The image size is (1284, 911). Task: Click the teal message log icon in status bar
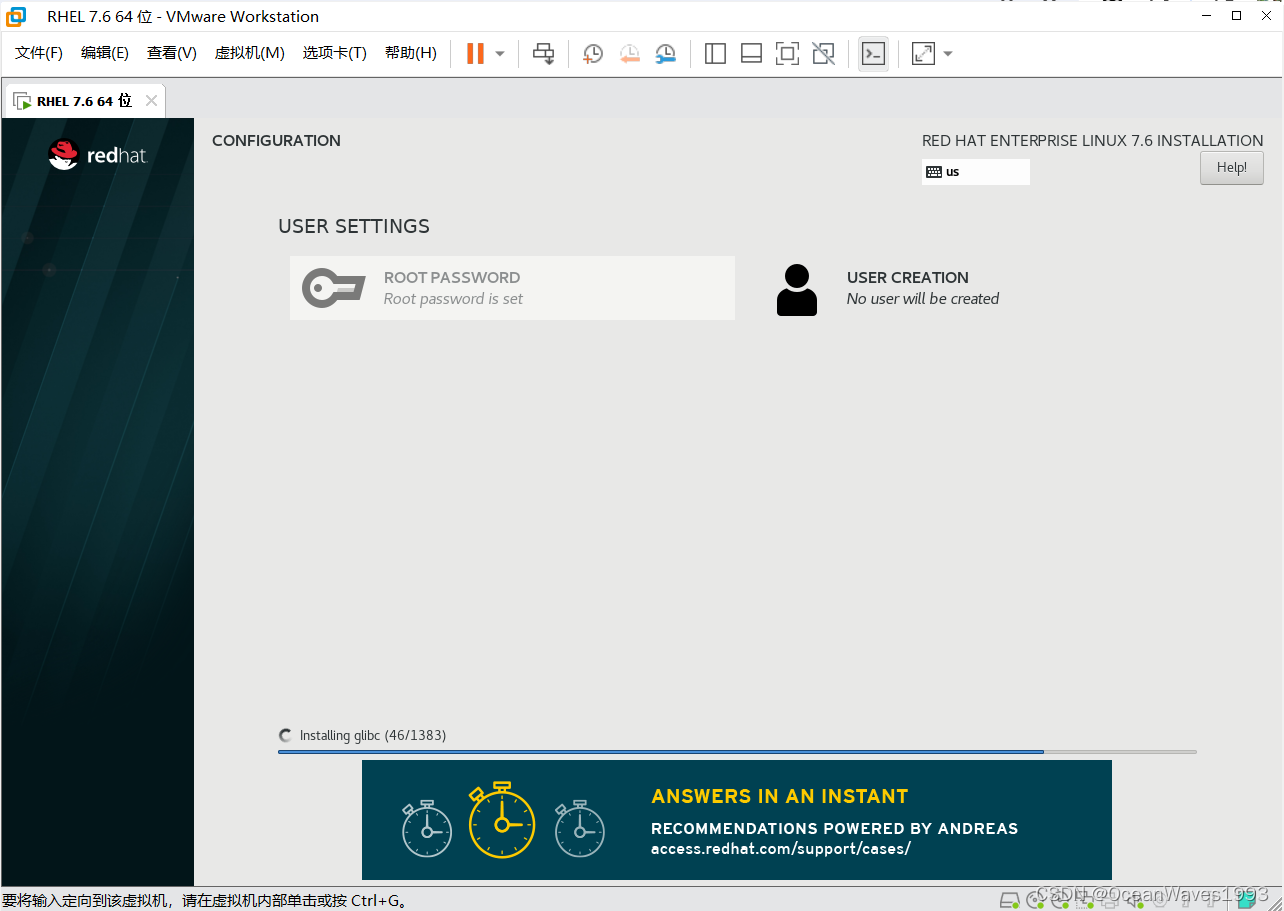coord(1247,900)
